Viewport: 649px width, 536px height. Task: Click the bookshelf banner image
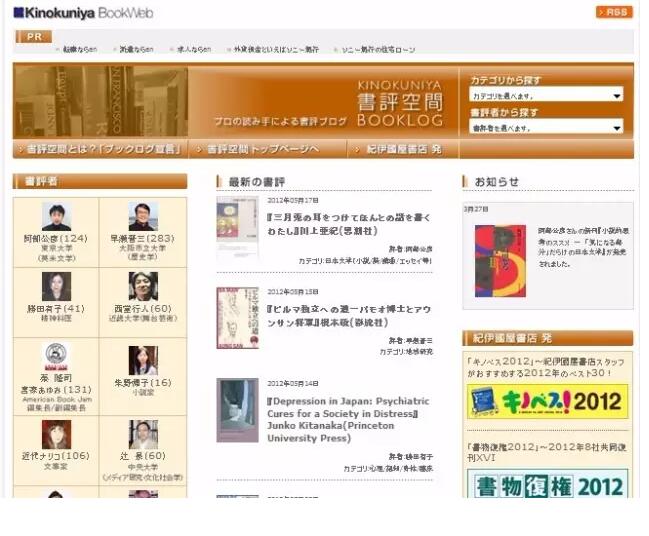[101, 101]
